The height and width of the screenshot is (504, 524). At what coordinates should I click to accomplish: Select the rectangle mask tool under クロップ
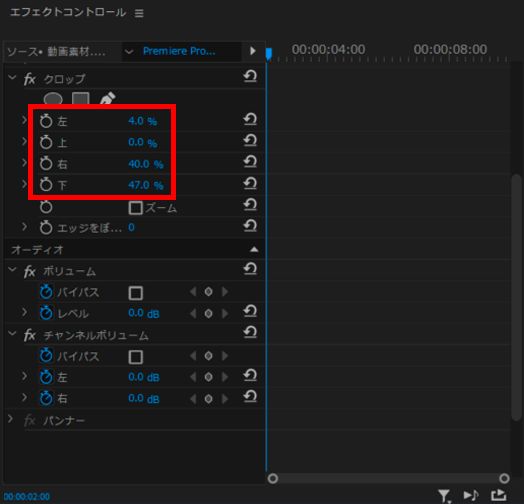click(x=81, y=98)
